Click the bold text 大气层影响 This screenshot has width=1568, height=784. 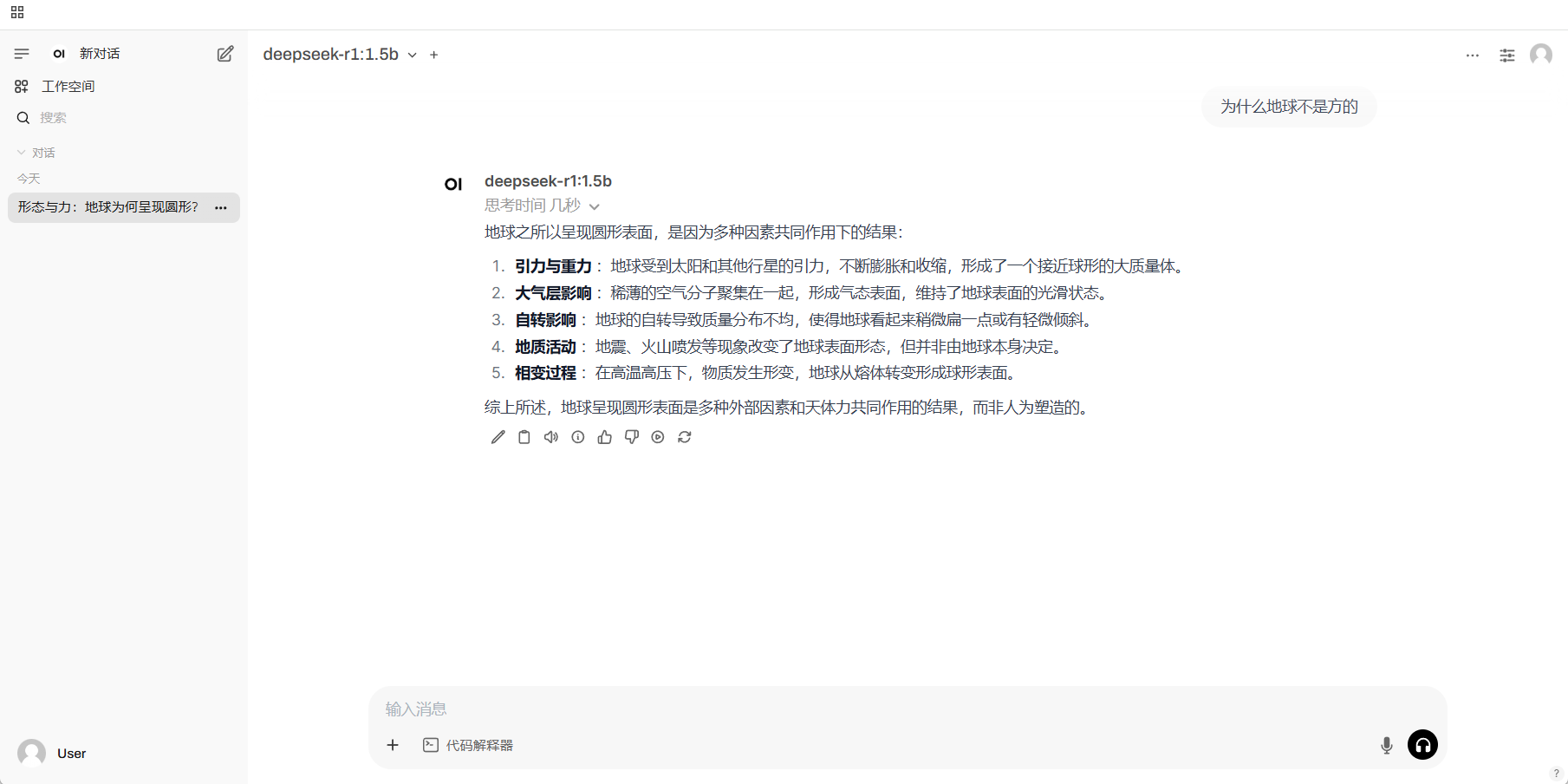[553, 293]
